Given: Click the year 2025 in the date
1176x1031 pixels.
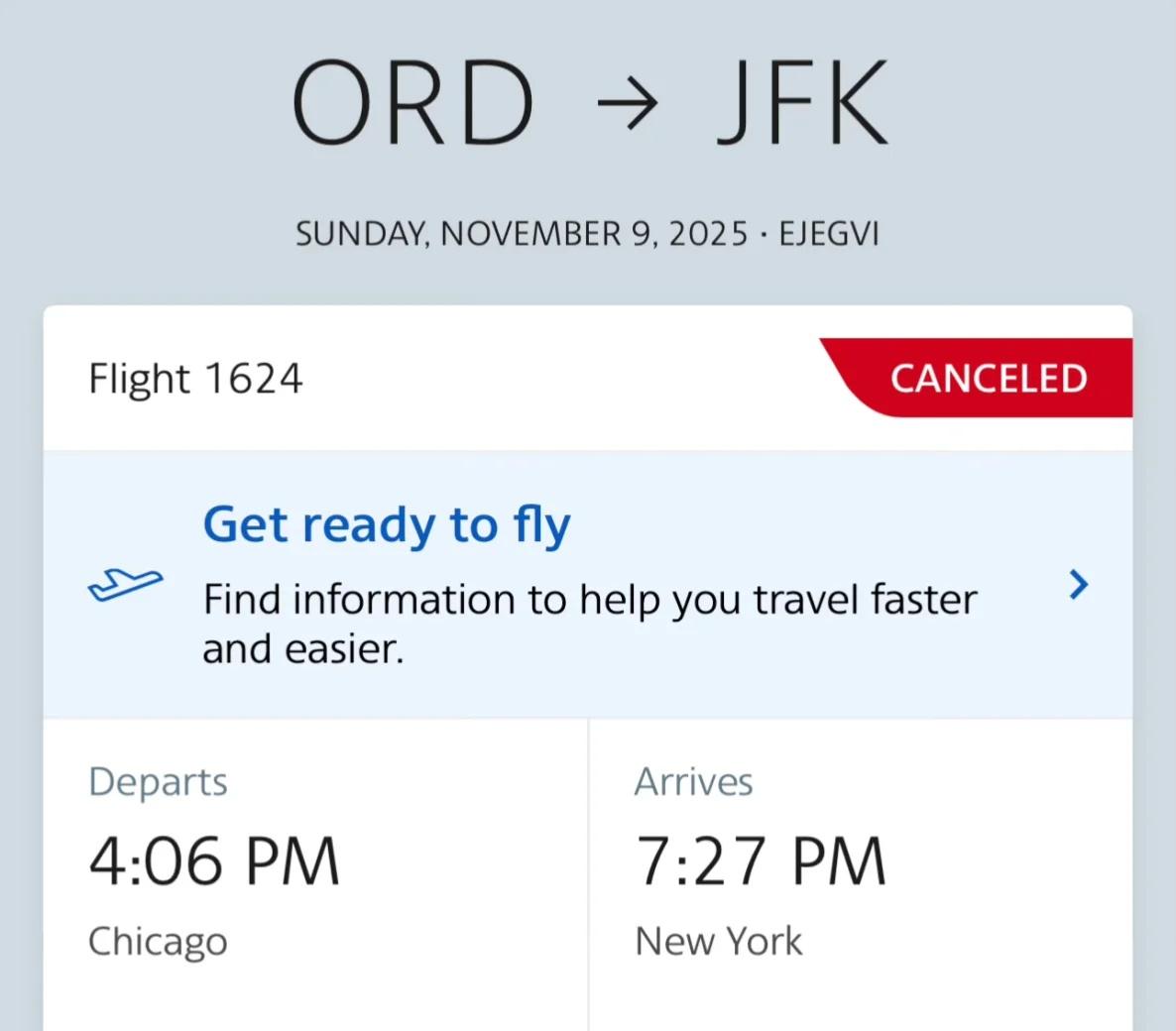Looking at the screenshot, I should click(708, 234).
